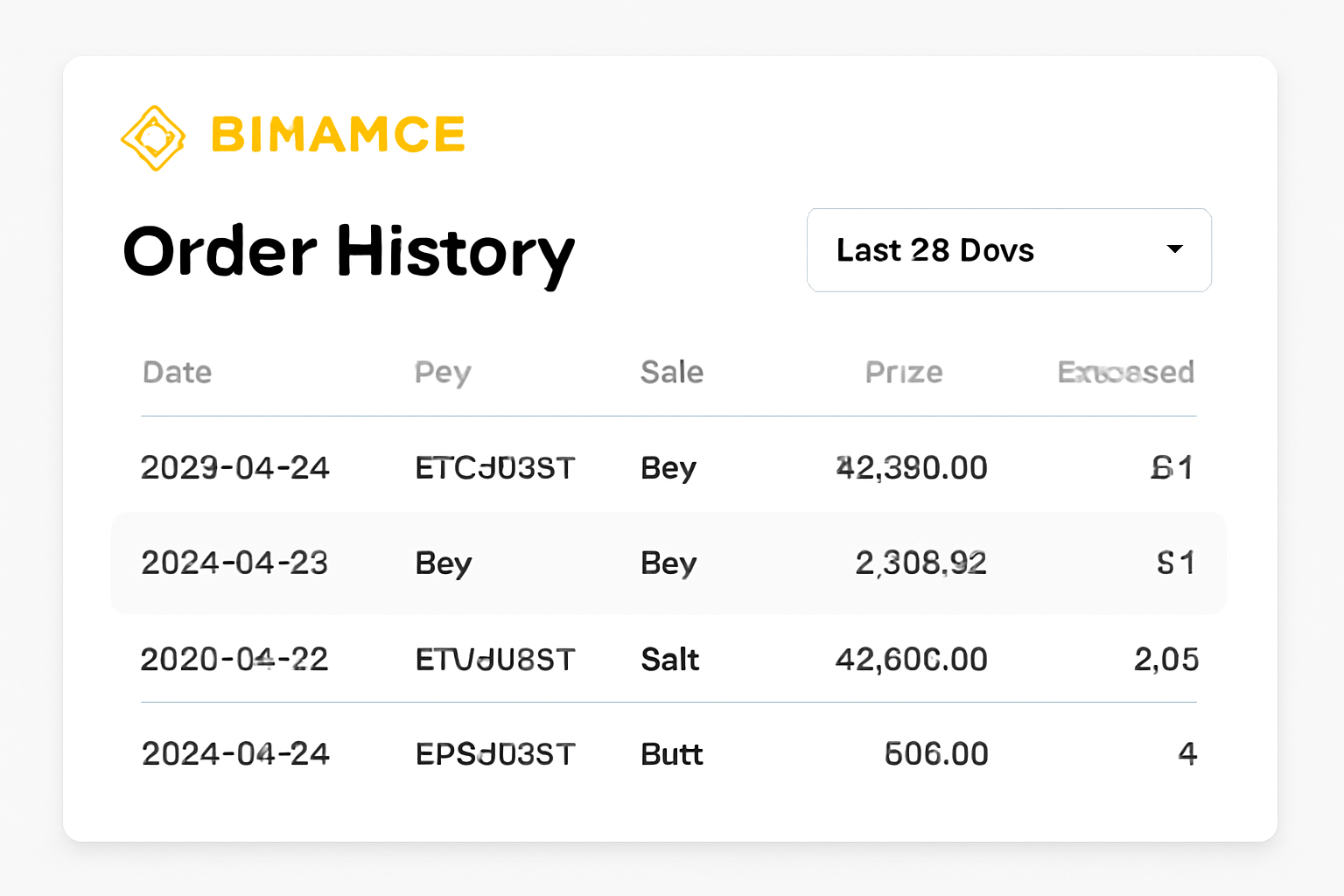Image resolution: width=1344 pixels, height=896 pixels.
Task: Click the EPSJU3ST pair cell
Action: click(x=495, y=754)
